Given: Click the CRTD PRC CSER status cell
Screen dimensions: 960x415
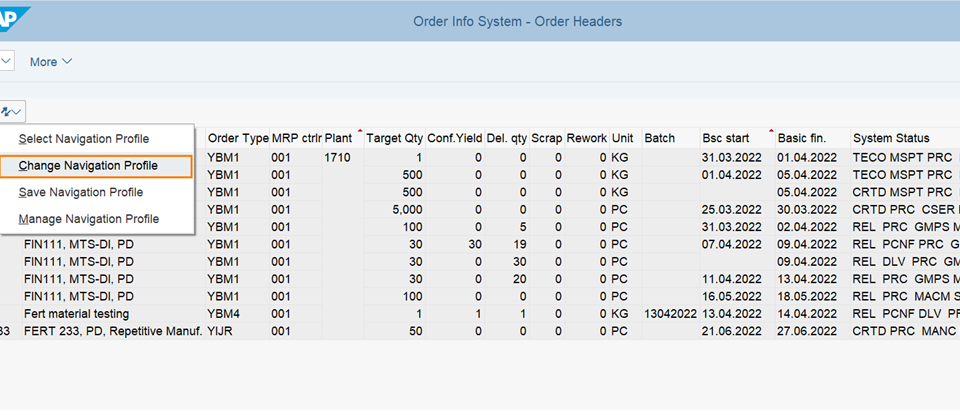Looking at the screenshot, I should [906, 209].
